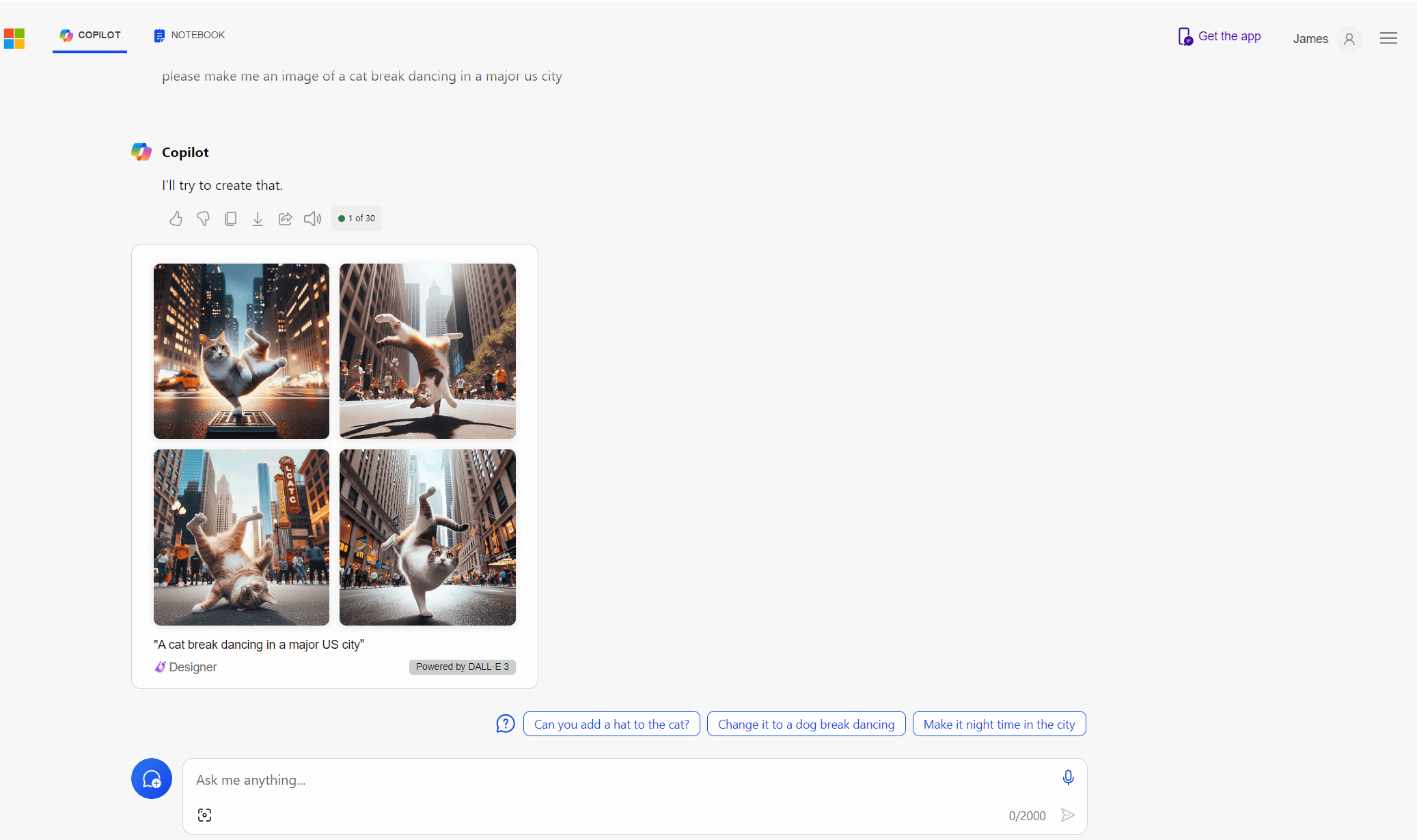
Task: Start a new topic
Action: pyautogui.click(x=152, y=779)
